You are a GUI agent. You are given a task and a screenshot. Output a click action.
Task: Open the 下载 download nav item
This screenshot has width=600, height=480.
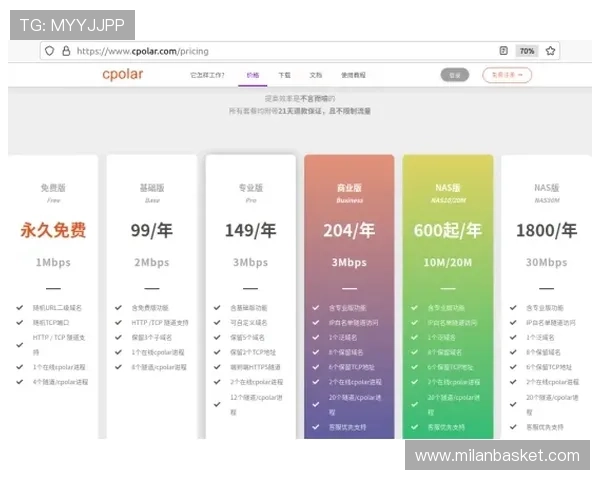pyautogui.click(x=284, y=75)
